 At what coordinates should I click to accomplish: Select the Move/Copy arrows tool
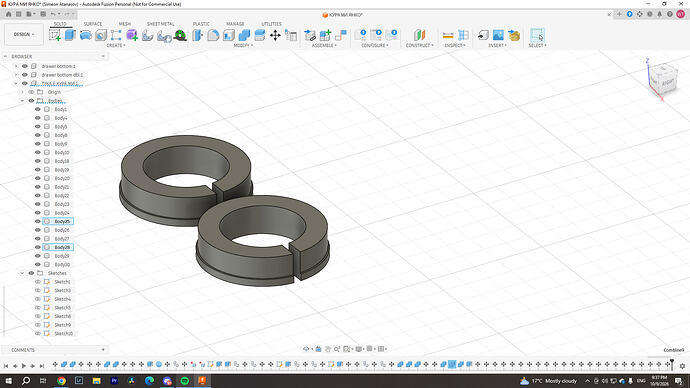pyautogui.click(x=275, y=35)
